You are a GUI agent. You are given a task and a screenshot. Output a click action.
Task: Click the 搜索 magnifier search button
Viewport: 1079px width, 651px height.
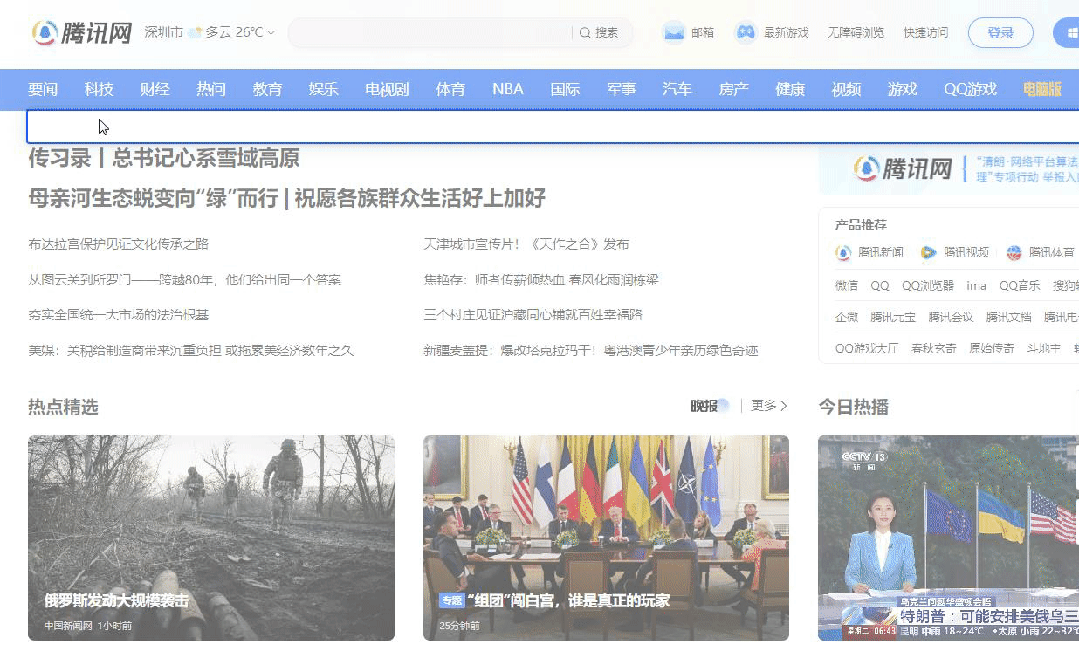[599, 32]
